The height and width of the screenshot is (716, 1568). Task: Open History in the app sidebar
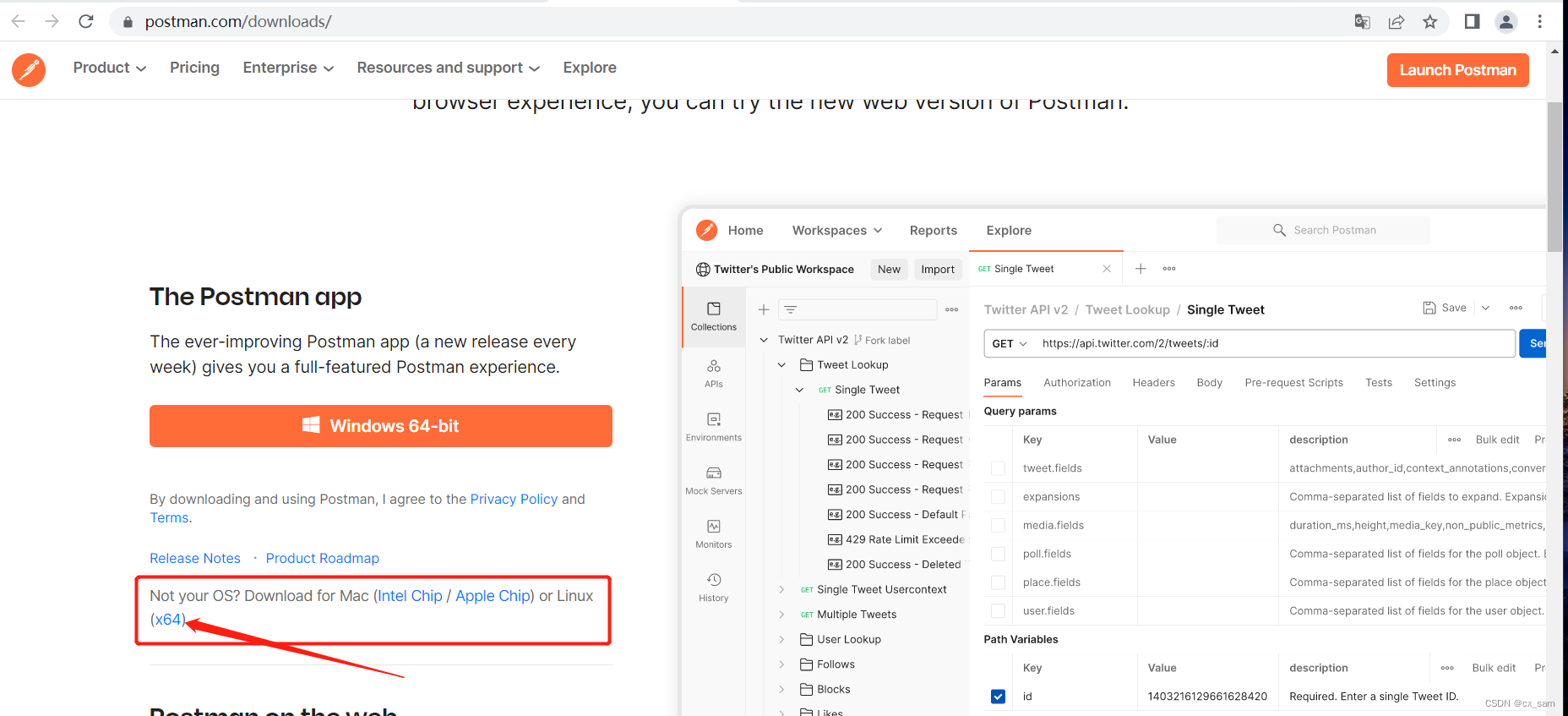714,587
